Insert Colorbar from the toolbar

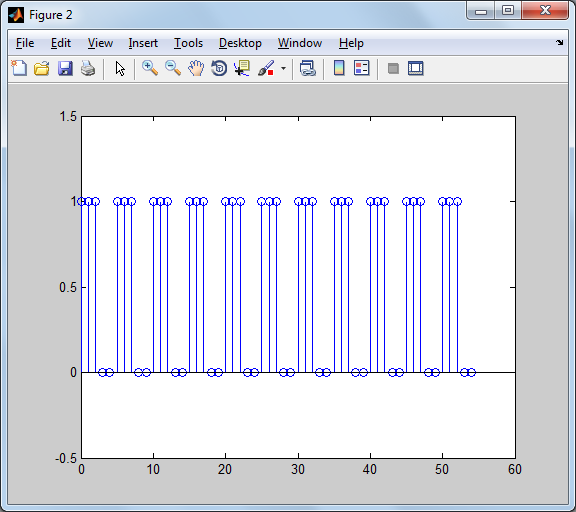click(339, 68)
